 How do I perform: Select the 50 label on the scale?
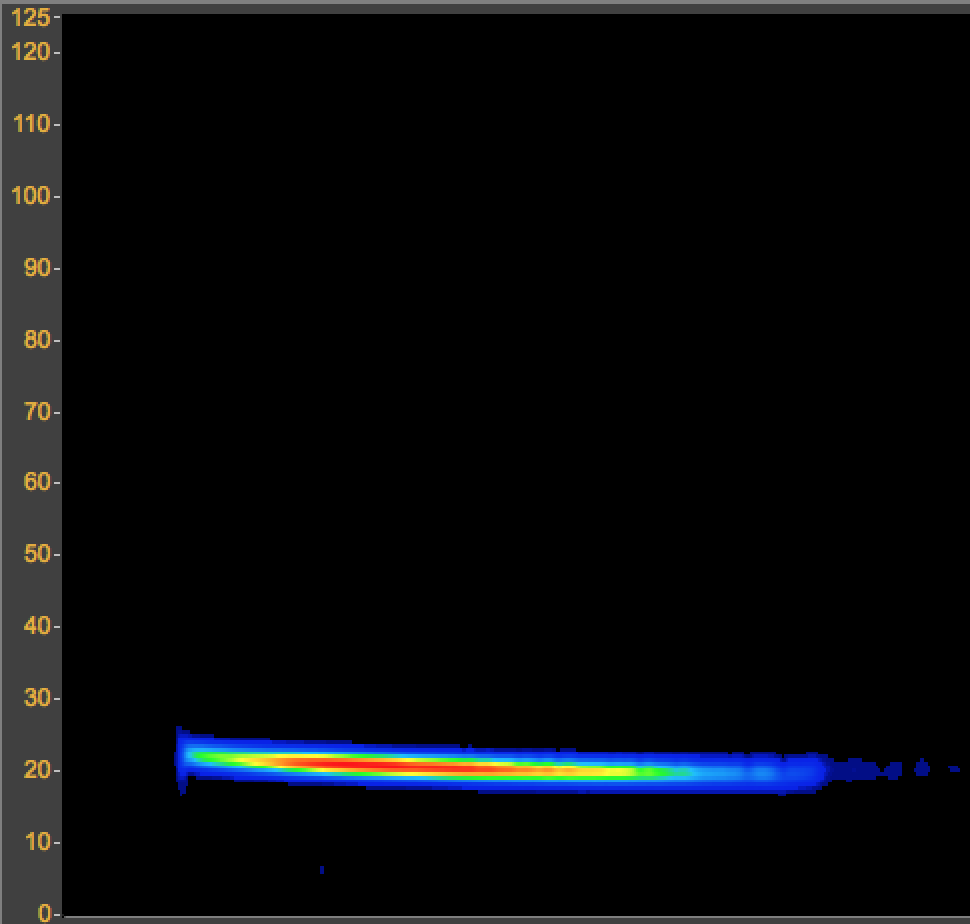(36, 555)
